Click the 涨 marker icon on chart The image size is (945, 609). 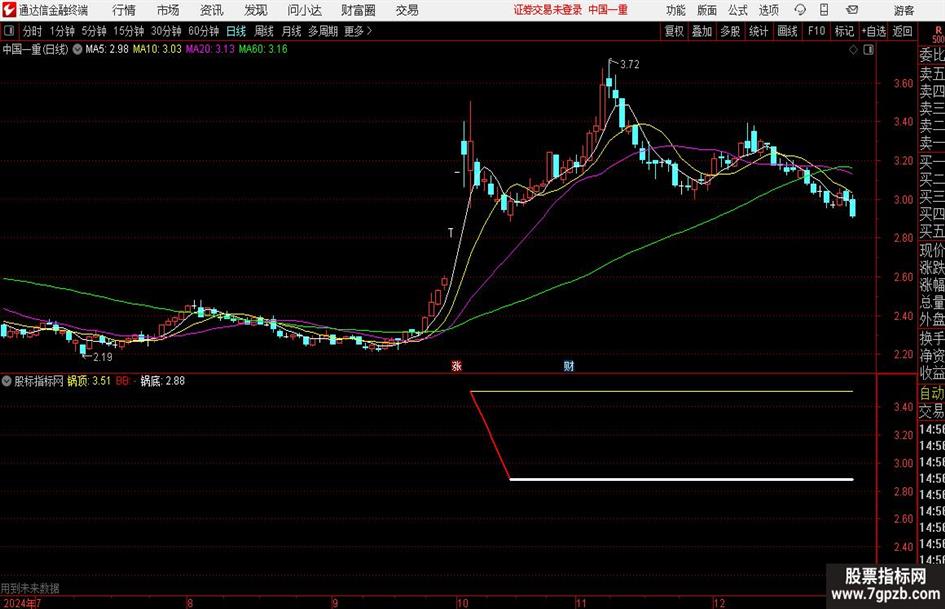[x=457, y=365]
